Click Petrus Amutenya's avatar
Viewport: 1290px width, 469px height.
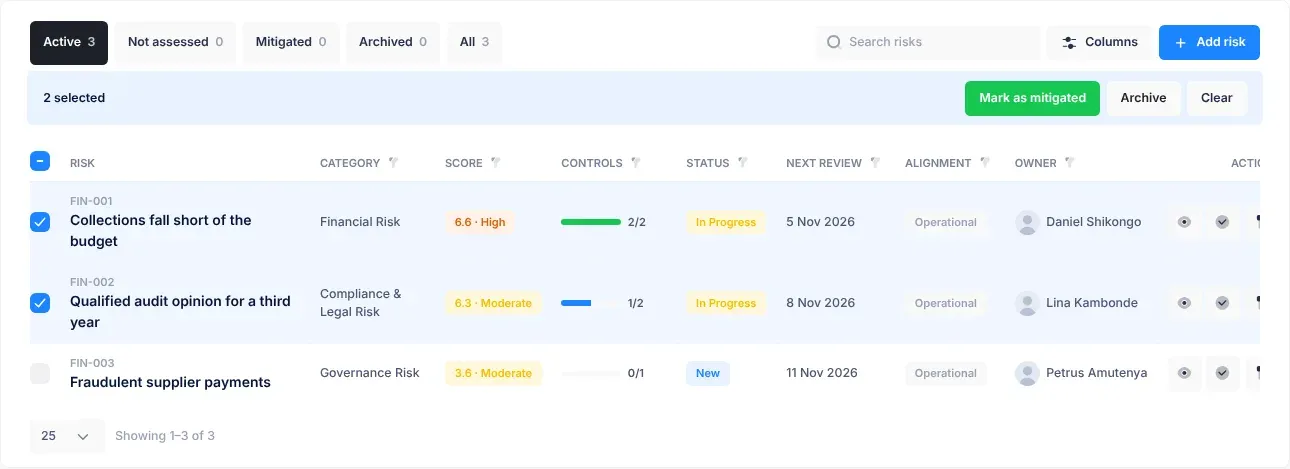click(1027, 373)
